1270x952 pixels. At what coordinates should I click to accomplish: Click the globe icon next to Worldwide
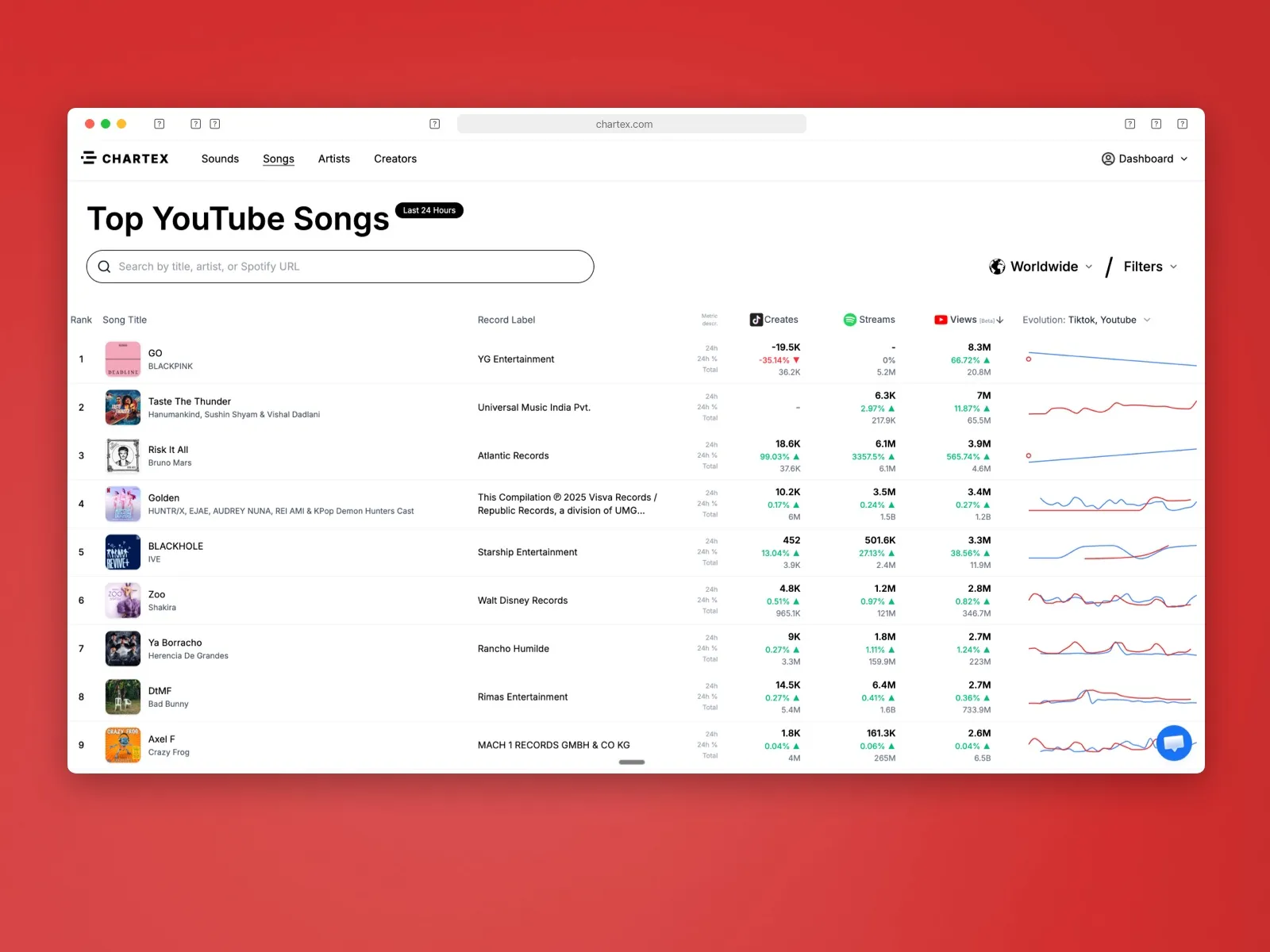(997, 267)
